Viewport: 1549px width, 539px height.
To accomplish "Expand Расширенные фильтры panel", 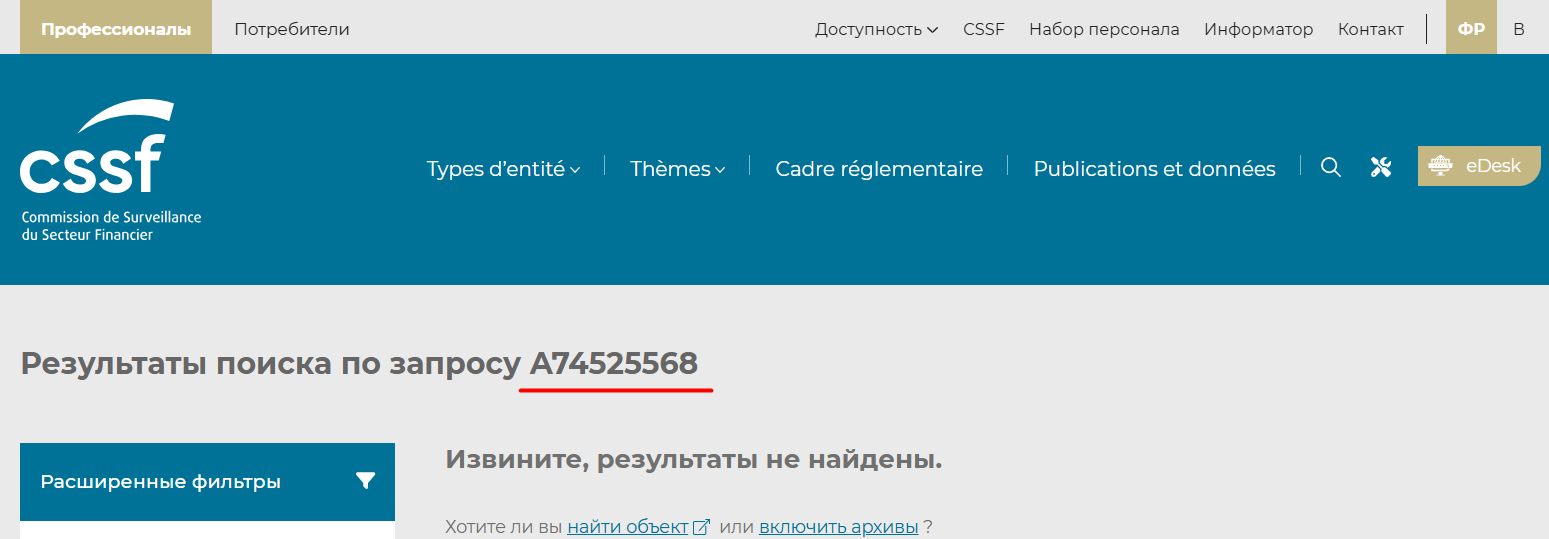I will pos(207,482).
